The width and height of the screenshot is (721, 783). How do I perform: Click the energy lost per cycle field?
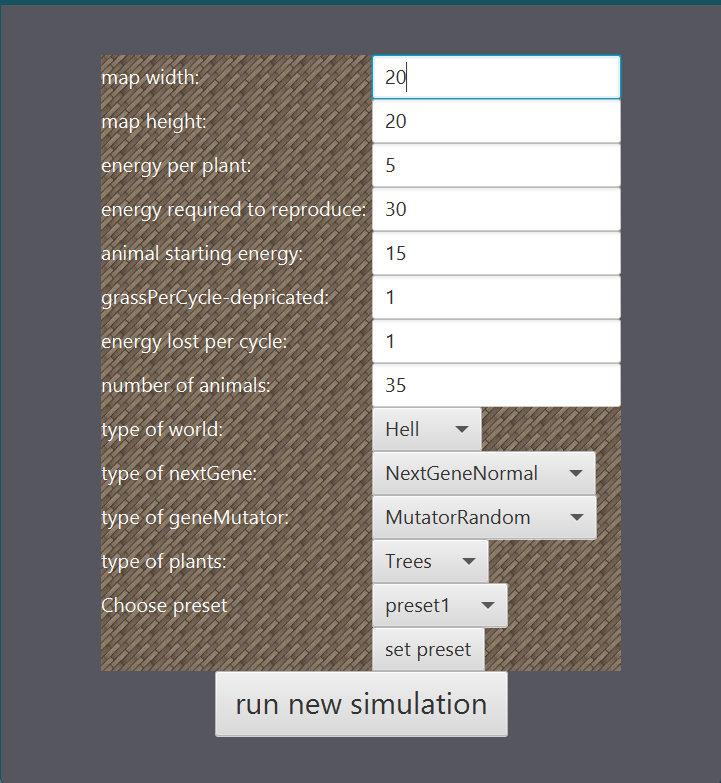[496, 341]
